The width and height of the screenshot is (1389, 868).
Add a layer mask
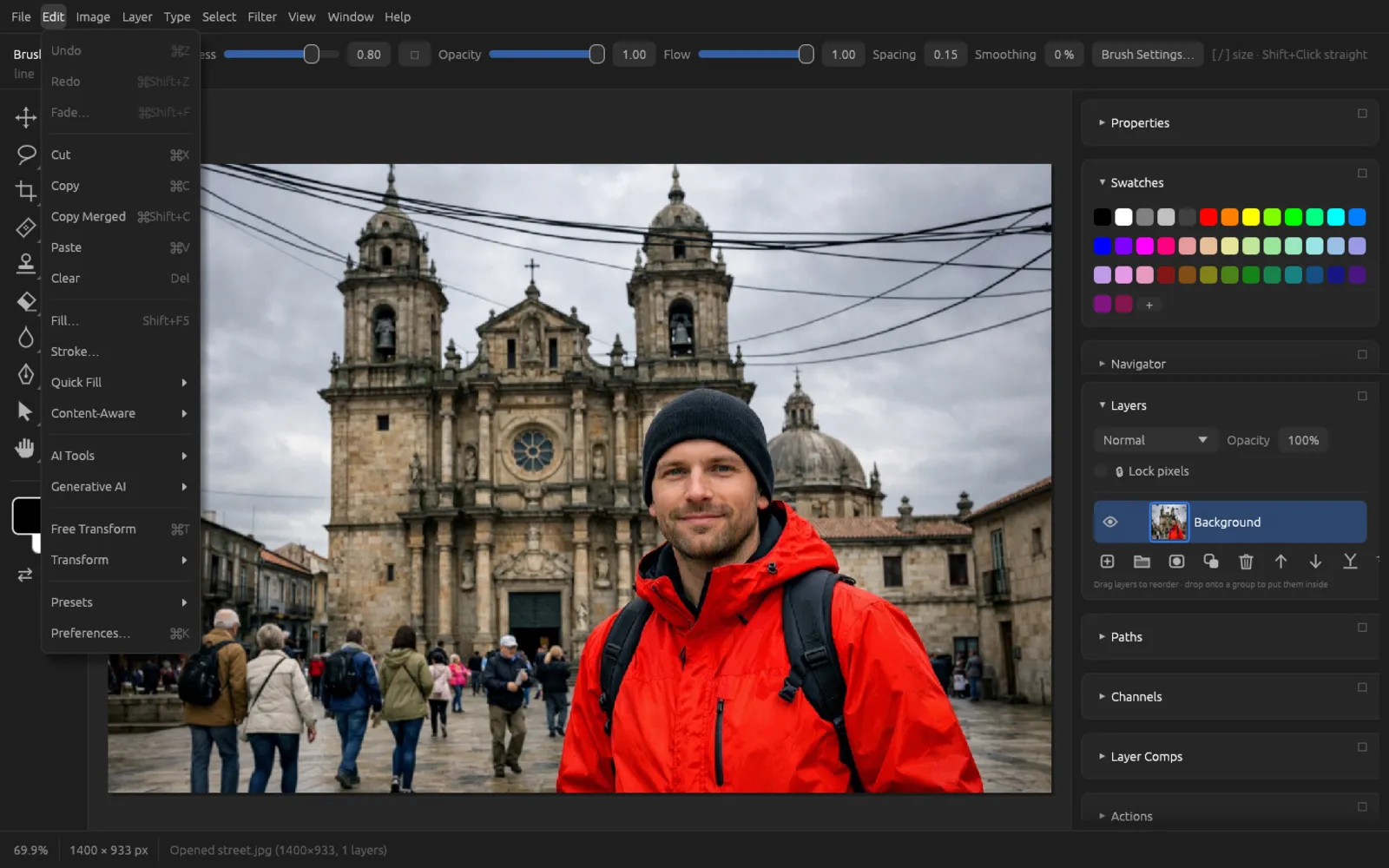tap(1176, 562)
